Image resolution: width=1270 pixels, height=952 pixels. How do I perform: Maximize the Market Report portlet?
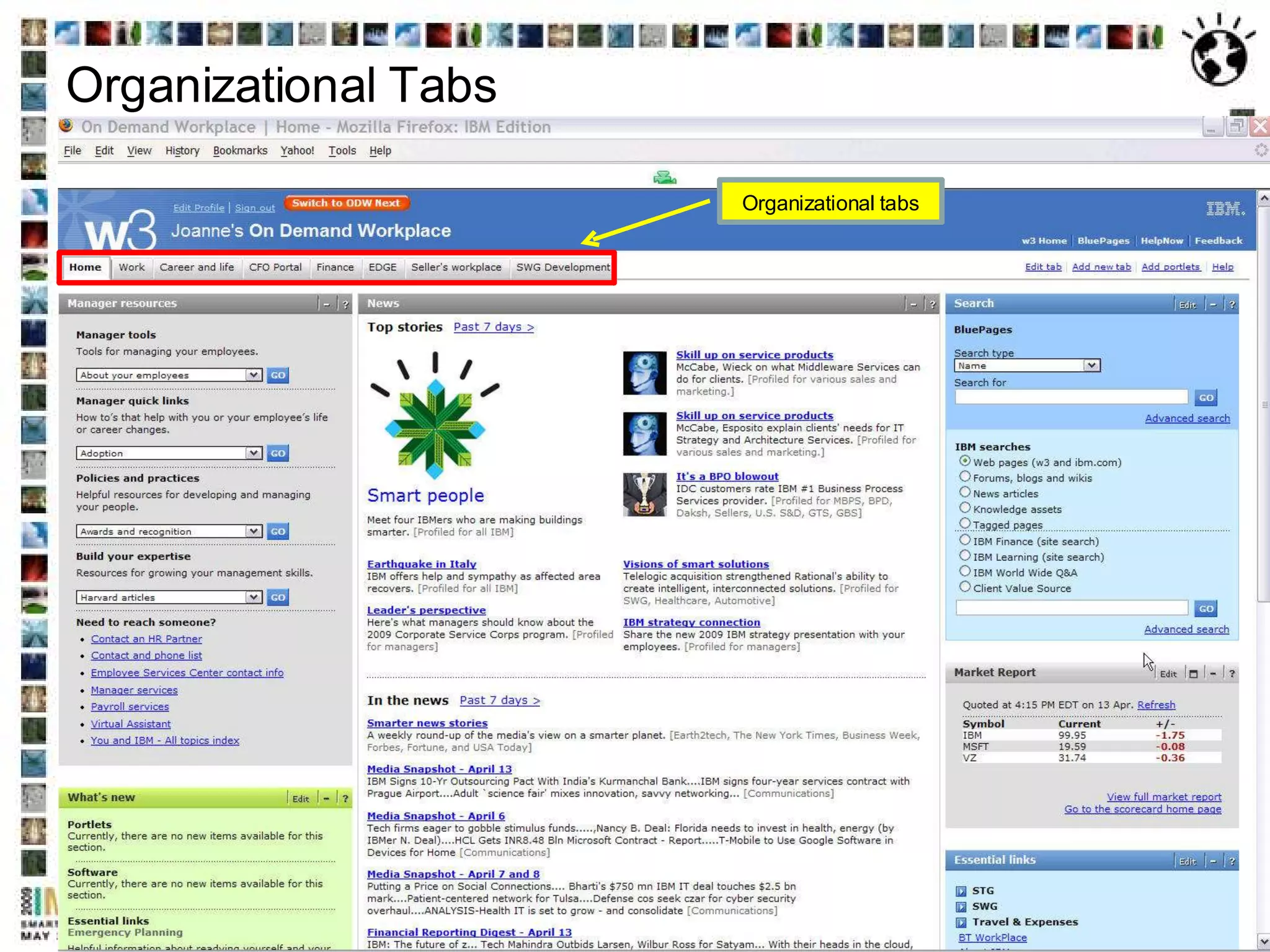tap(1193, 674)
